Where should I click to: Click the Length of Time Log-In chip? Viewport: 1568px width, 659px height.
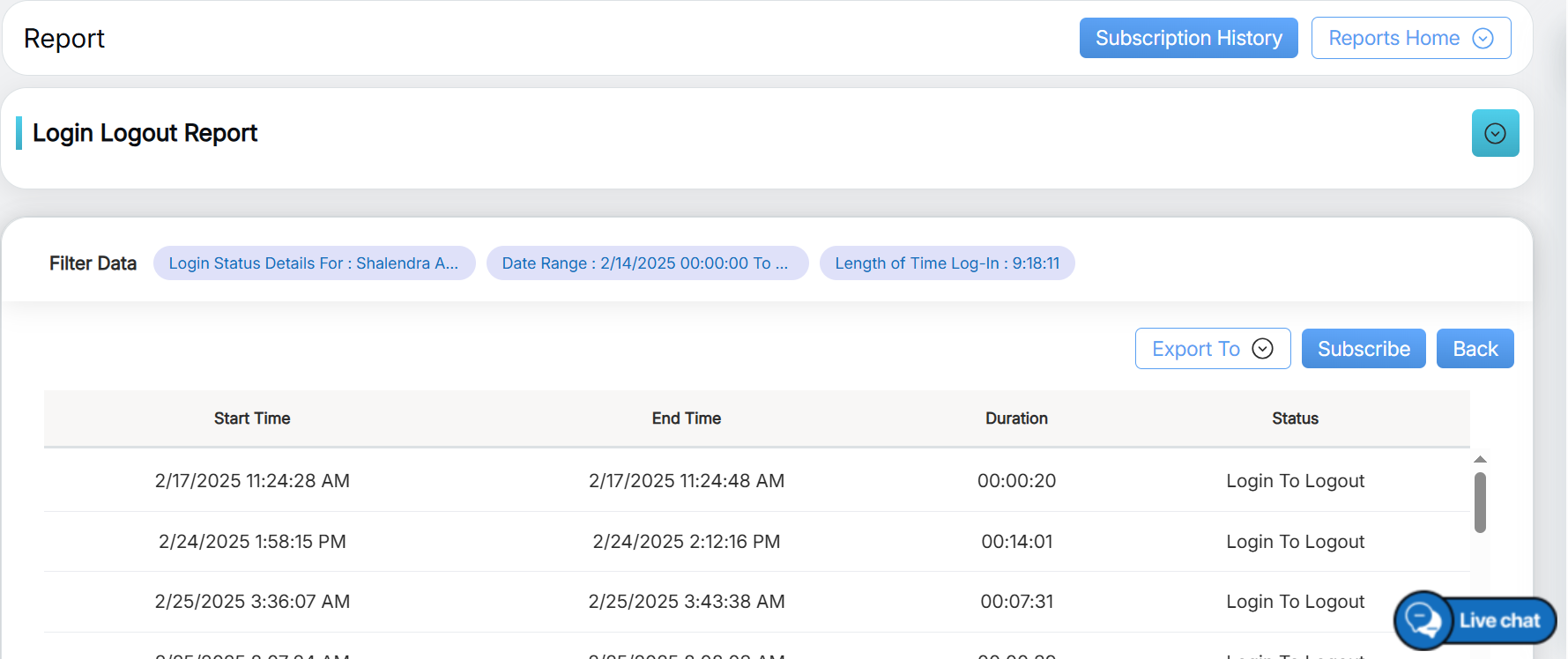click(x=947, y=263)
